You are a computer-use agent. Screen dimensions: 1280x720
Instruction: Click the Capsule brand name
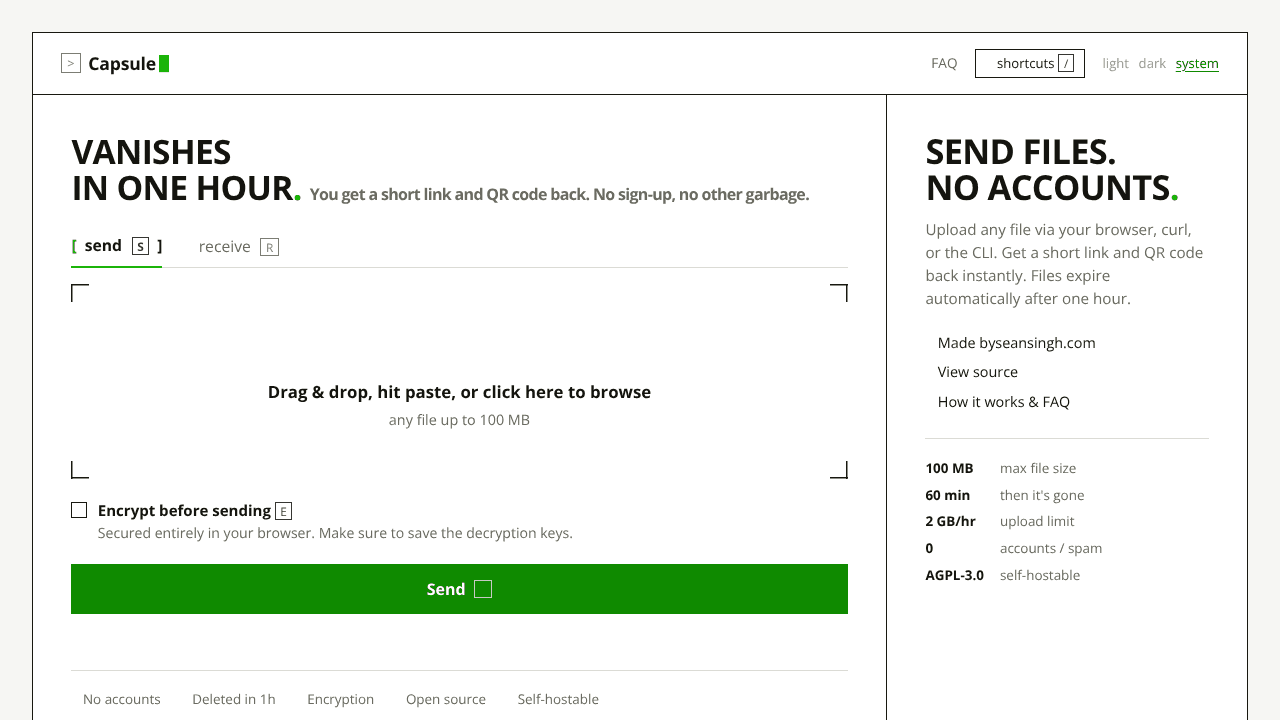[x=122, y=64]
